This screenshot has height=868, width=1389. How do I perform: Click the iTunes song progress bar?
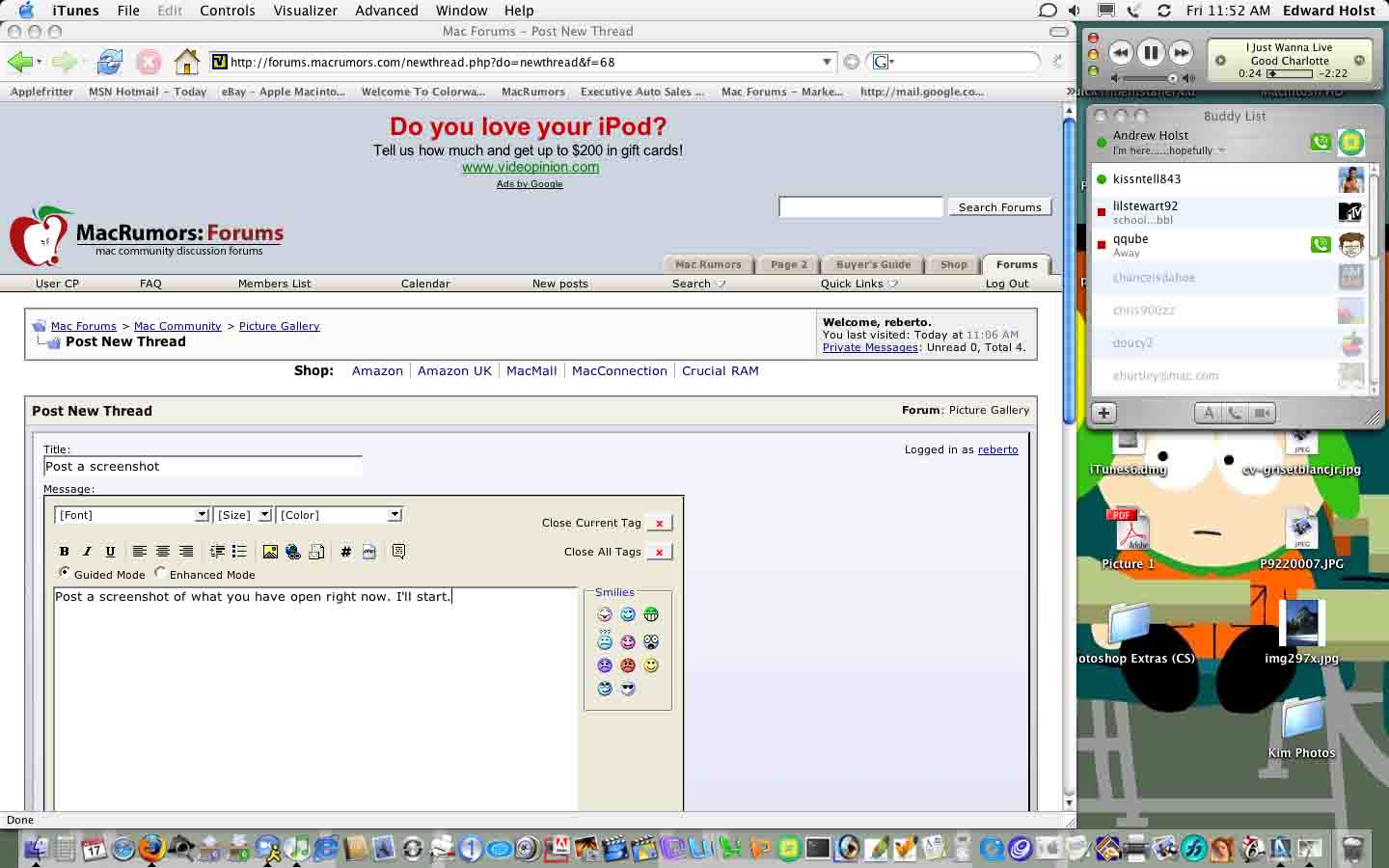tap(1290, 73)
